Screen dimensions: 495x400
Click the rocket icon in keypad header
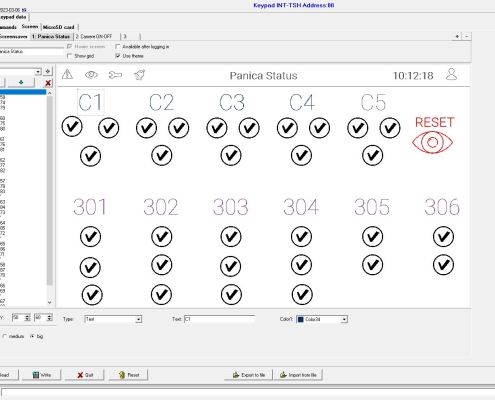pyautogui.click(x=139, y=75)
